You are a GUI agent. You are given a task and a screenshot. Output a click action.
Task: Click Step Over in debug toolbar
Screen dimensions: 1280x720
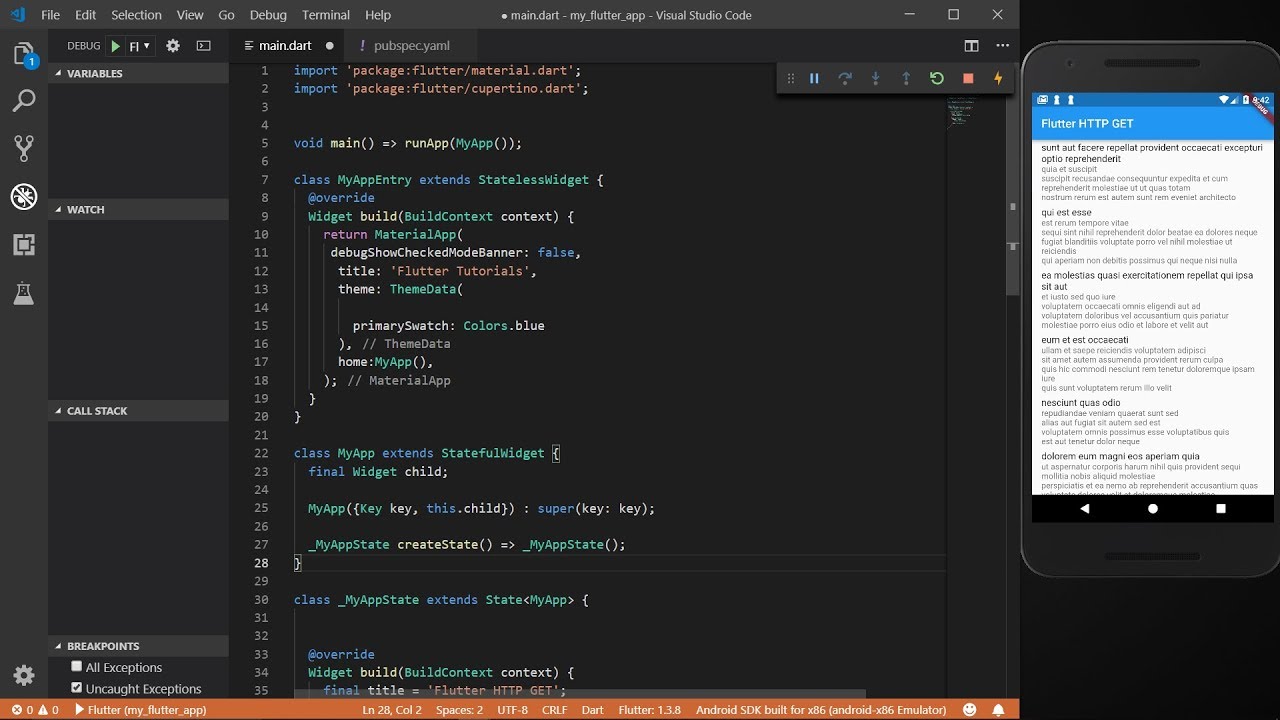click(x=845, y=78)
